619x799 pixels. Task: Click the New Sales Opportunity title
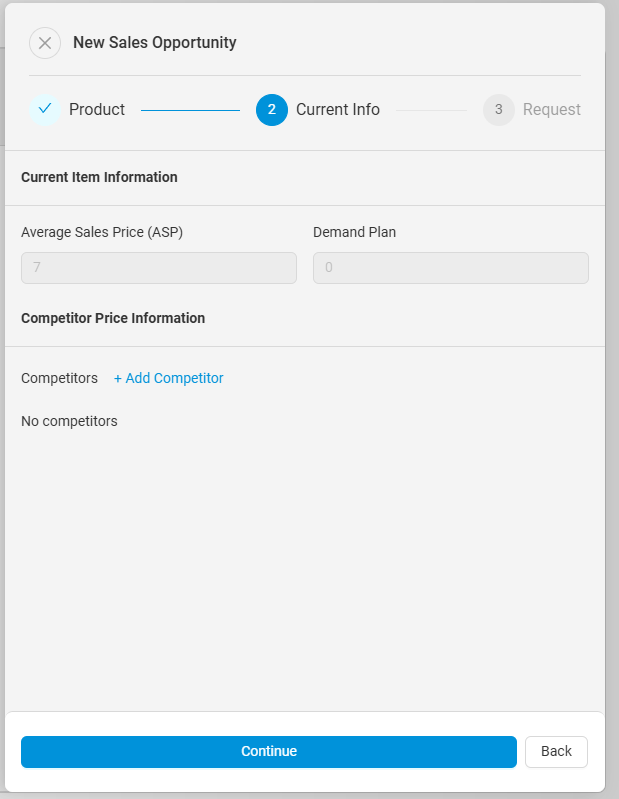(x=155, y=43)
